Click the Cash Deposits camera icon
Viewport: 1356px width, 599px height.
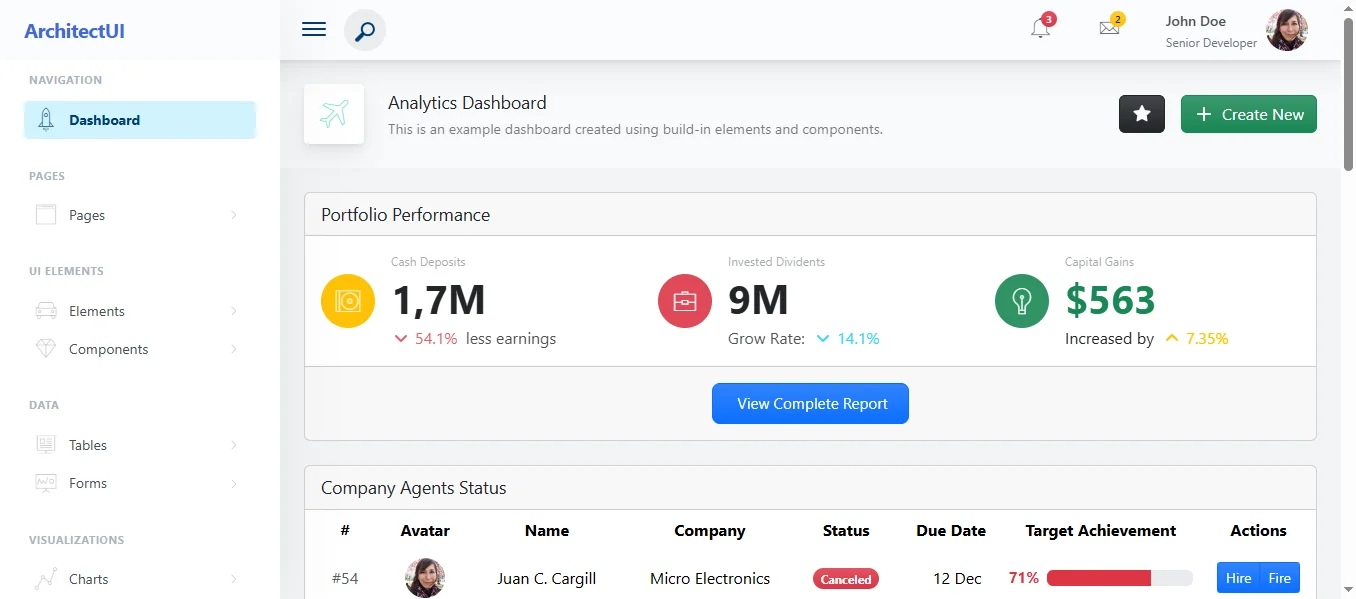(347, 300)
